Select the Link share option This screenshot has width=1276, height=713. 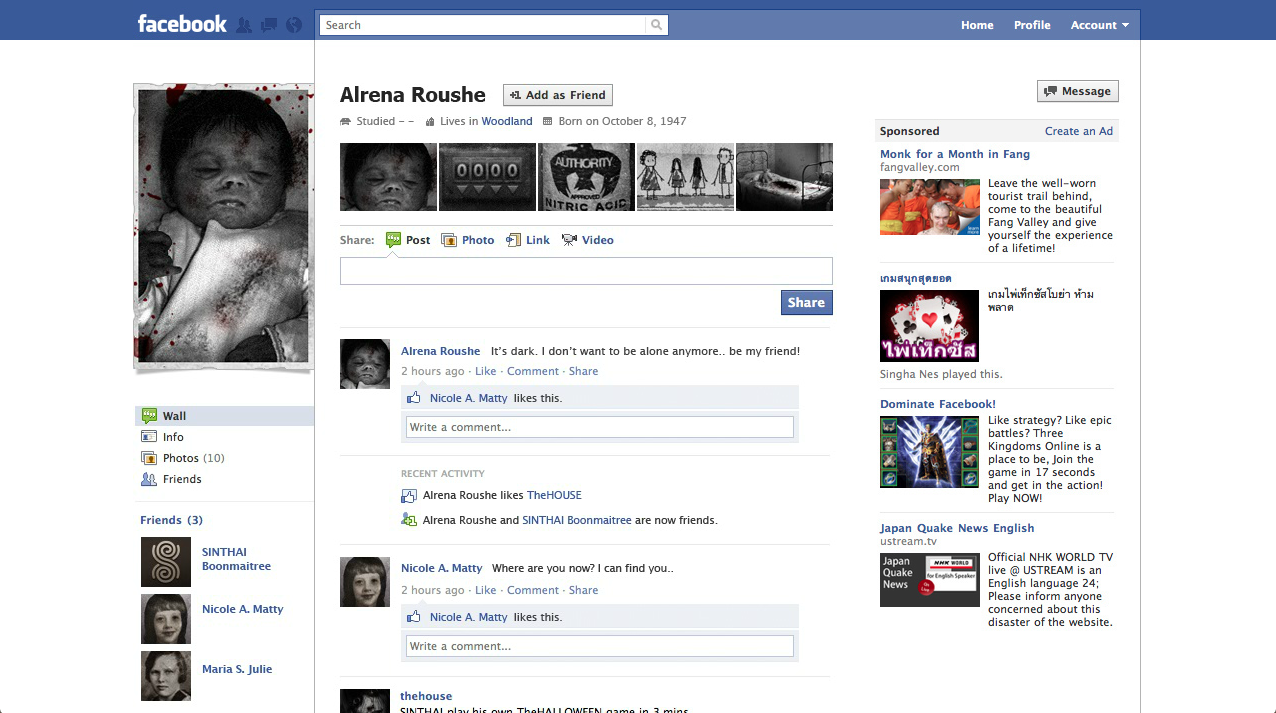click(528, 240)
